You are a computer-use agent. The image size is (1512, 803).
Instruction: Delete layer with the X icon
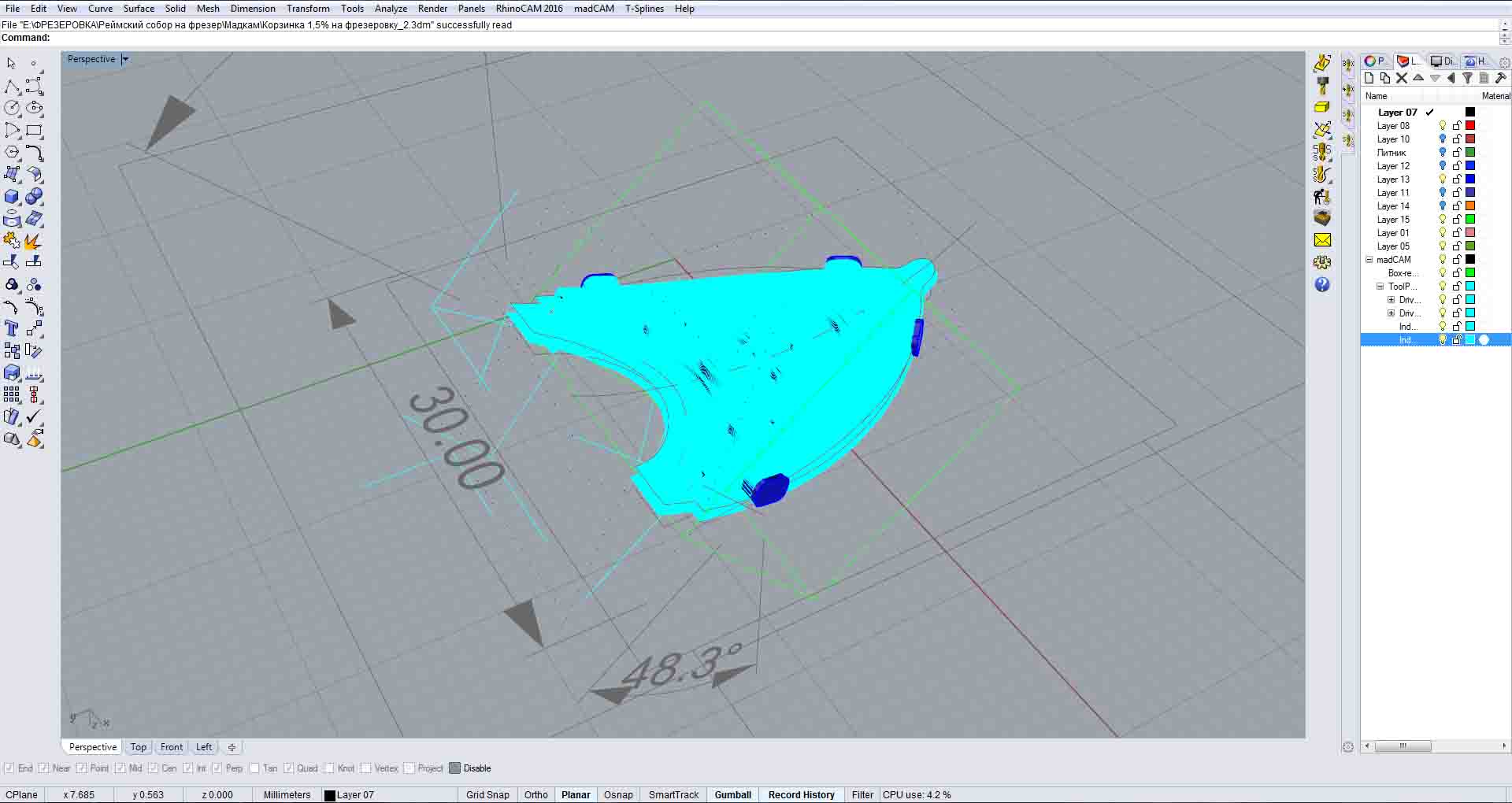click(x=1402, y=78)
